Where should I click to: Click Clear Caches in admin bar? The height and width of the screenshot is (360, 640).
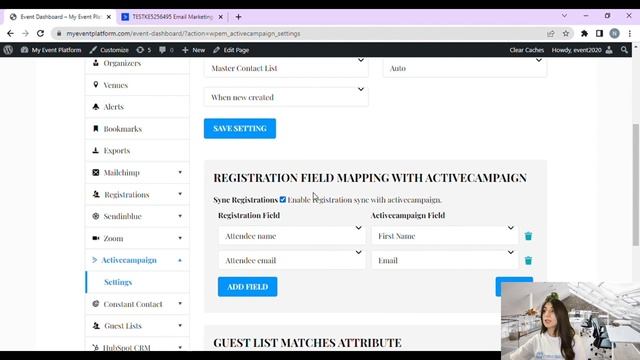(x=527, y=50)
